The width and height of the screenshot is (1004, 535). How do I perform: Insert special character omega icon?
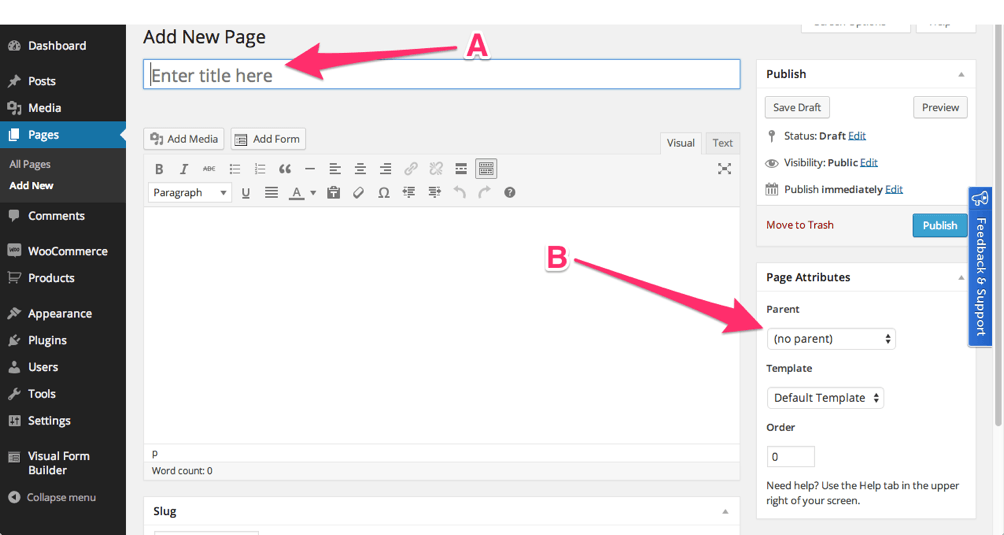[x=384, y=193]
